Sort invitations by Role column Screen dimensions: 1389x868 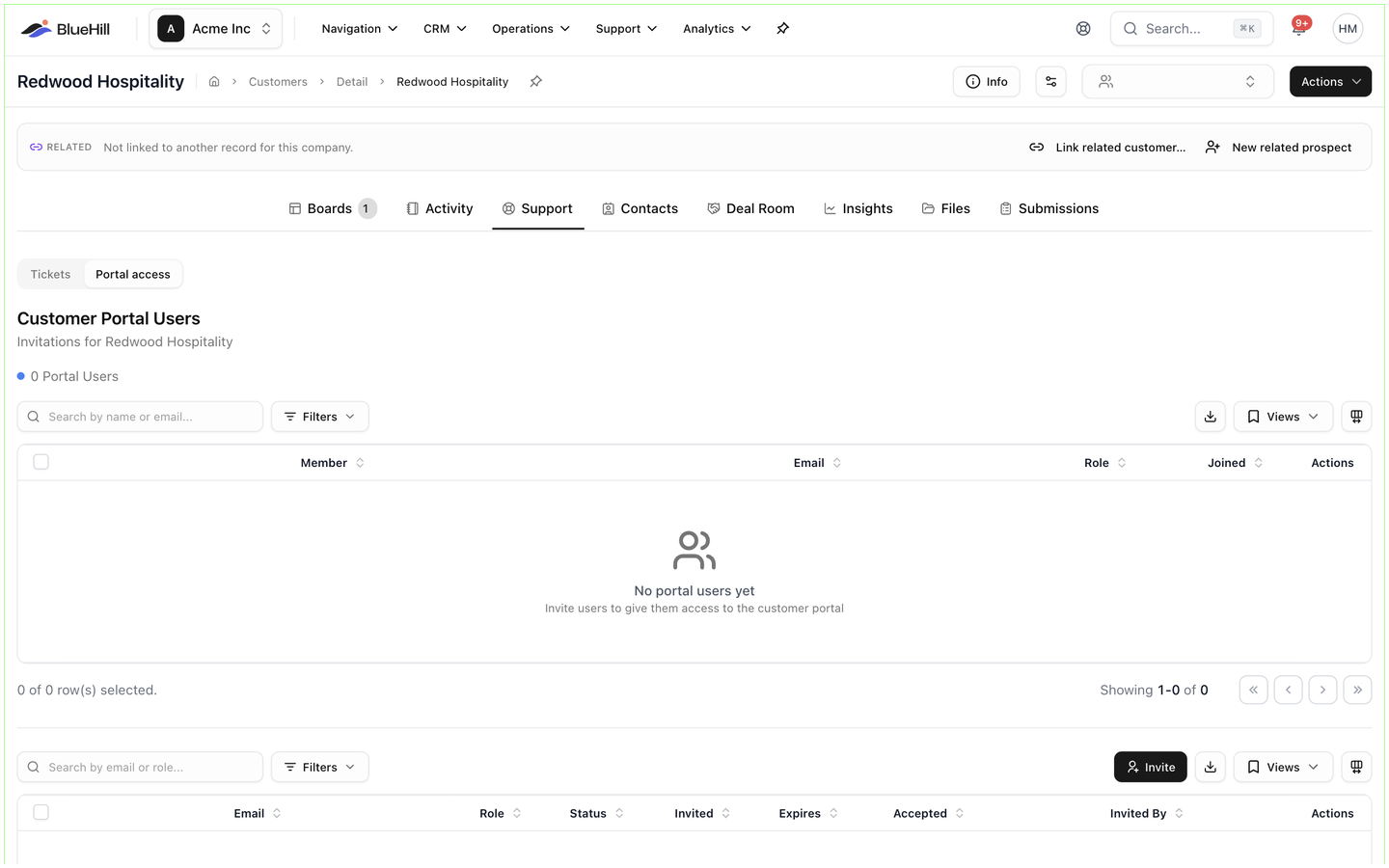coord(500,813)
